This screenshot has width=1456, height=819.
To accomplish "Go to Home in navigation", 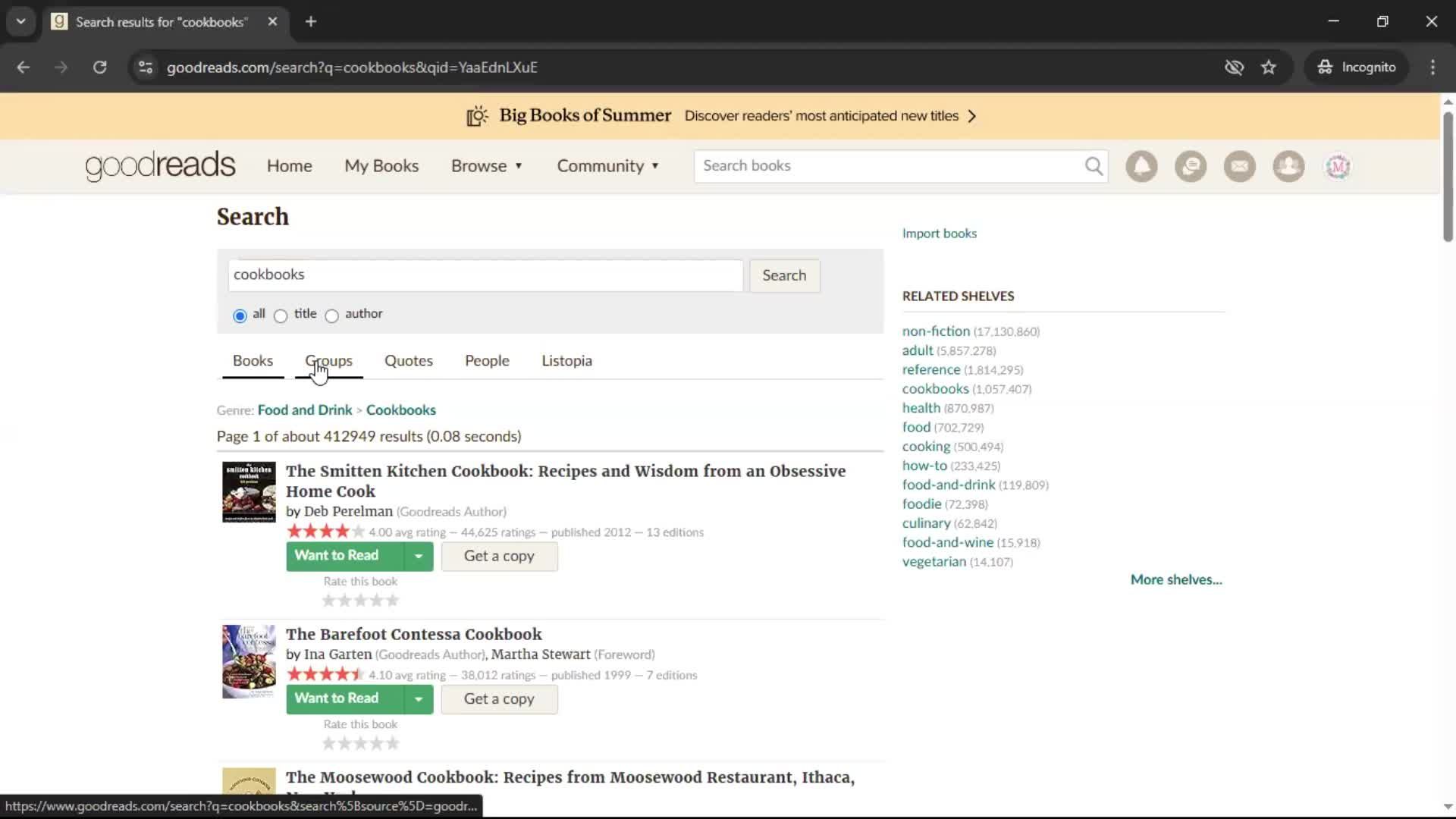I will 289,166.
